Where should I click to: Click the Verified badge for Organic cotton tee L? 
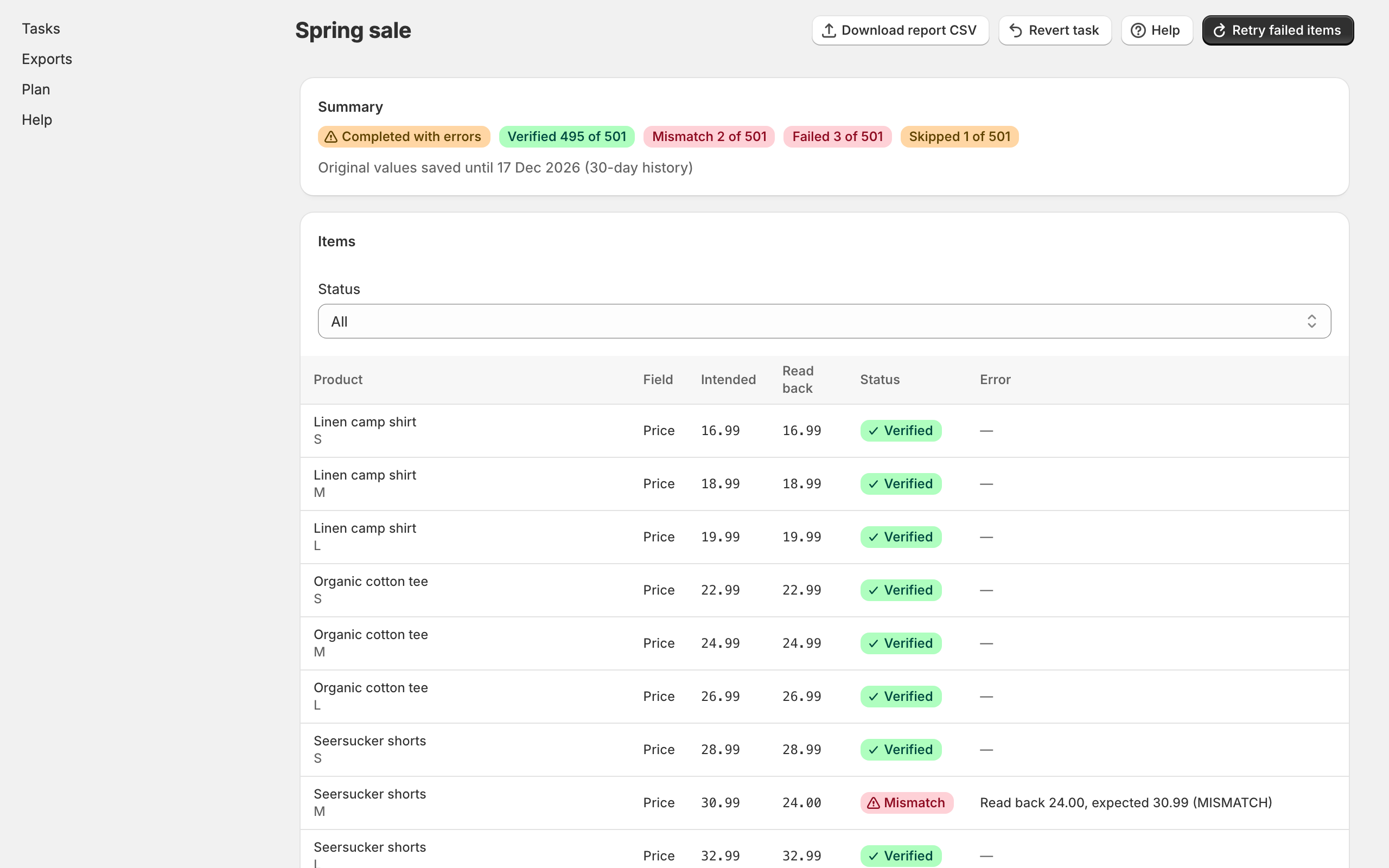click(x=901, y=697)
